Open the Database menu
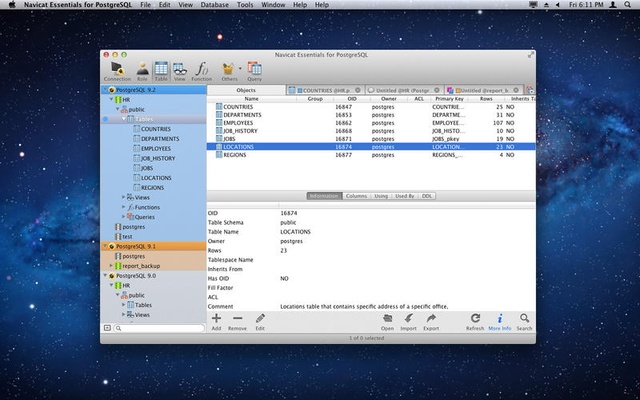Screen dimensions: 640x400 tap(214, 5)
